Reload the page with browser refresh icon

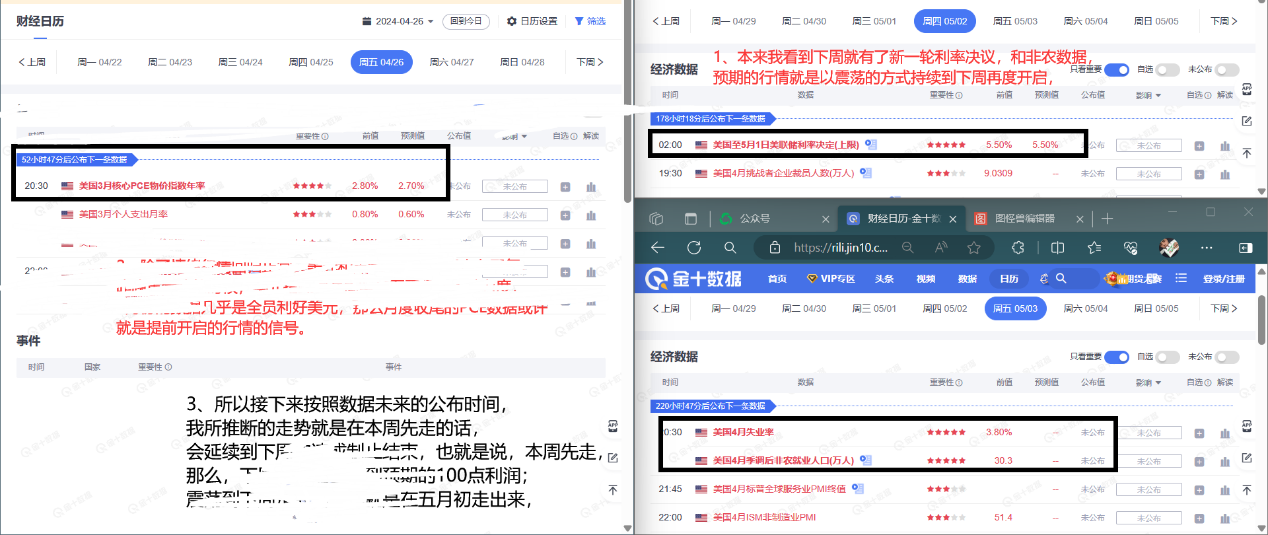[x=693, y=247]
